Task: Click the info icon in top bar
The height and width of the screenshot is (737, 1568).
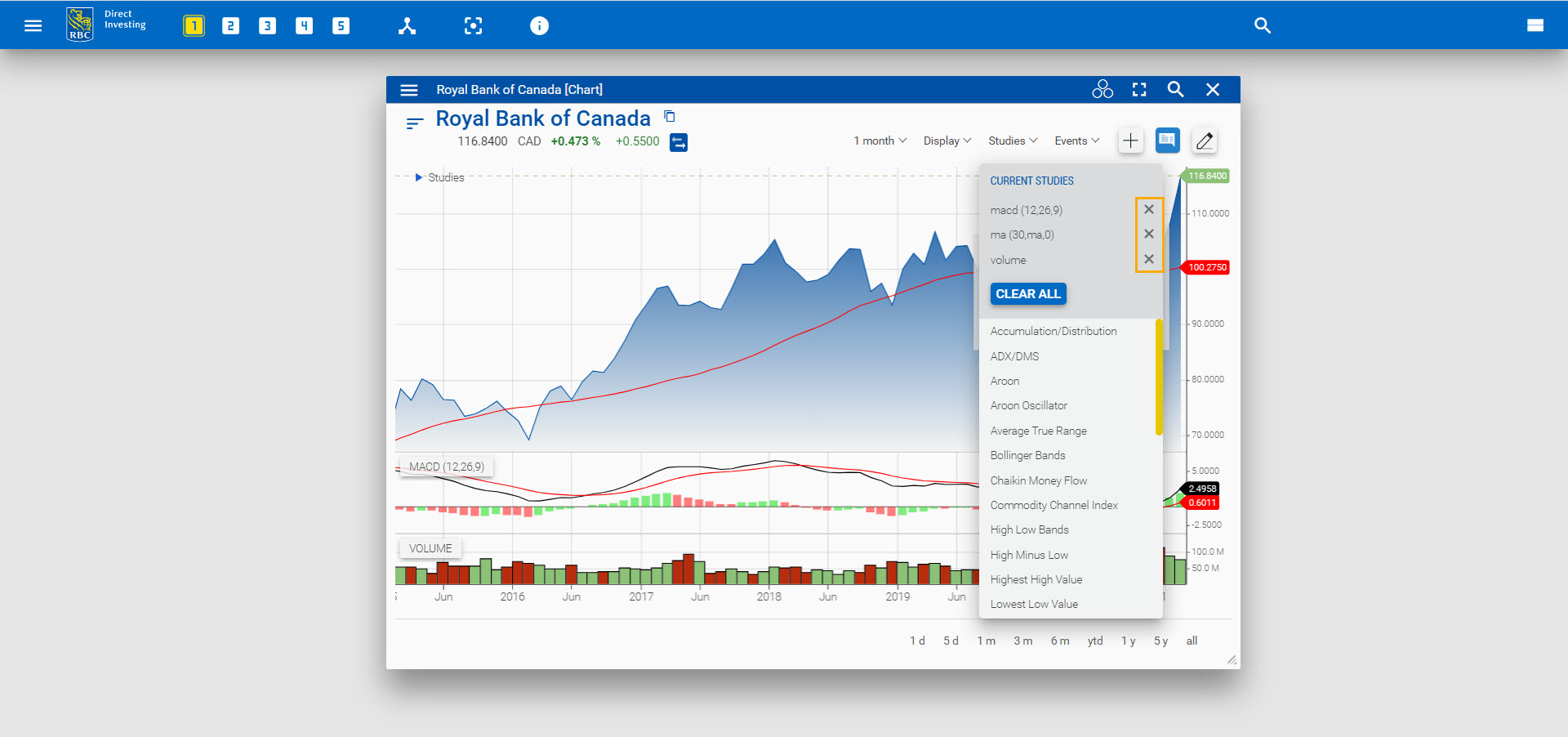Action: [539, 26]
